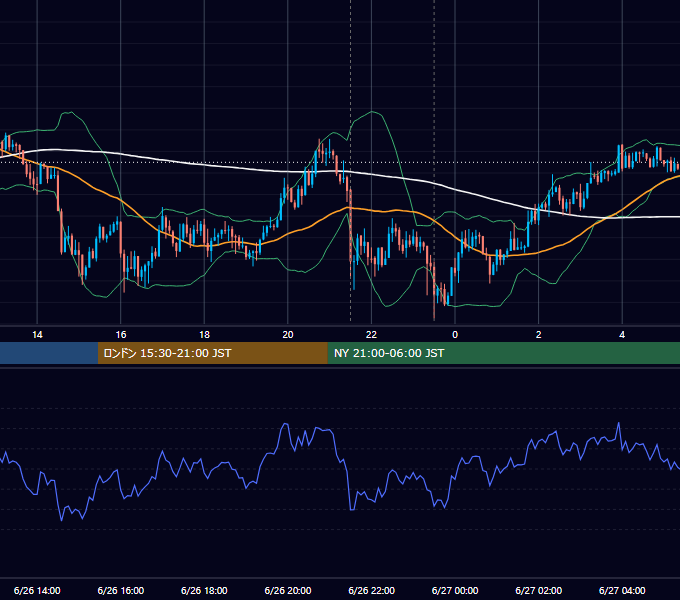Click the 6/26 20:00 date label

click(x=288, y=590)
